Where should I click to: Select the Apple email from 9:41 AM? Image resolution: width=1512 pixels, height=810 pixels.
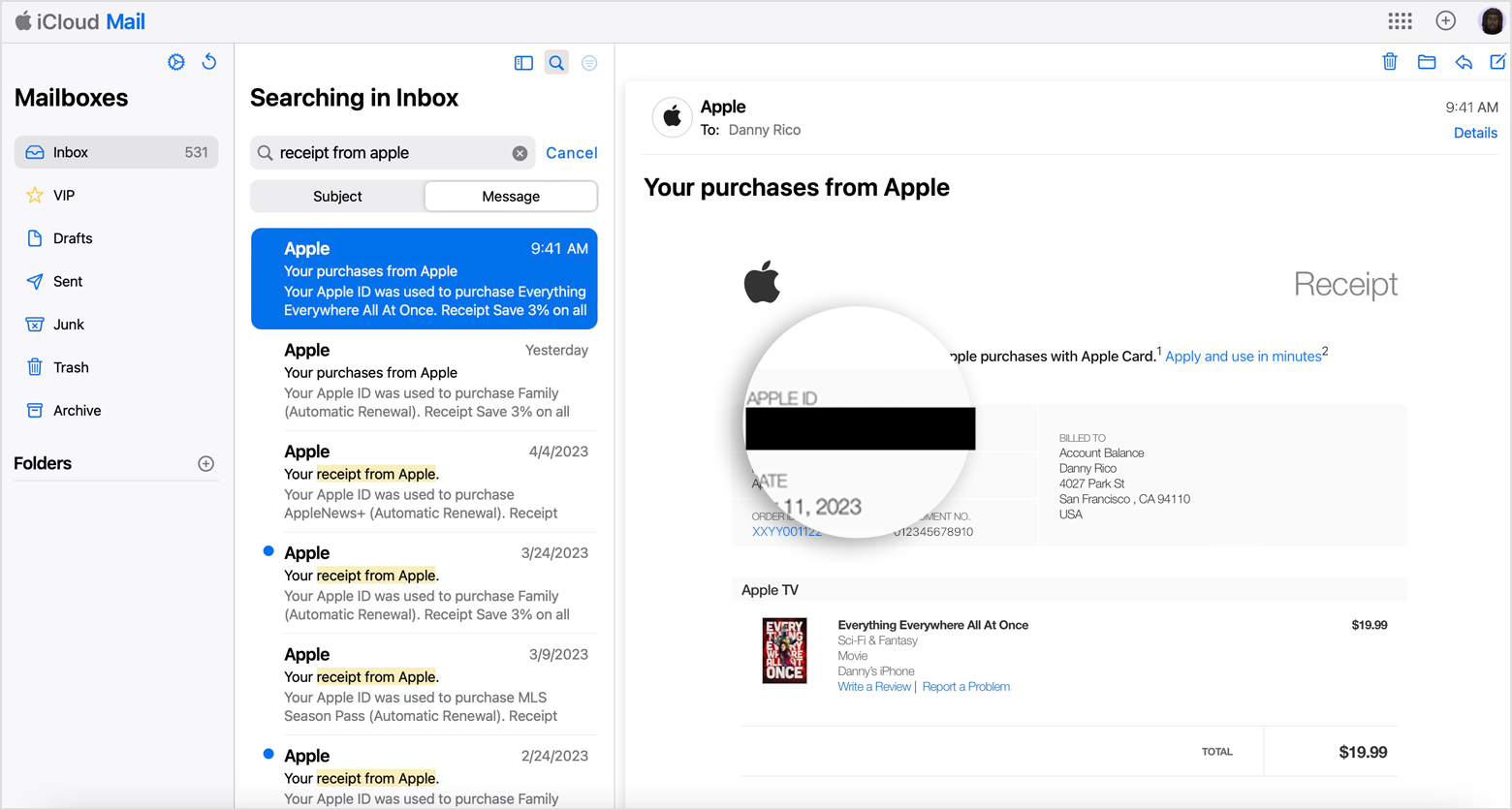[x=425, y=279]
